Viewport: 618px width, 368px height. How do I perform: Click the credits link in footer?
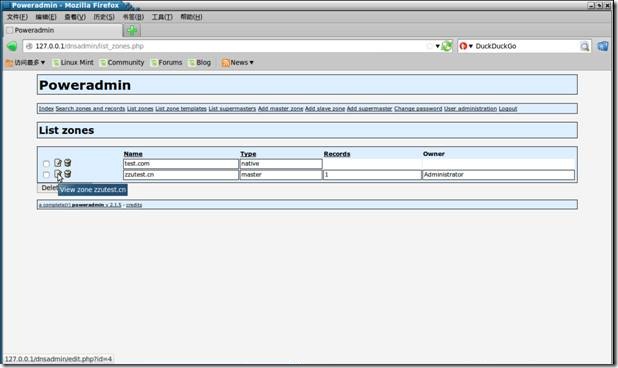134,205
